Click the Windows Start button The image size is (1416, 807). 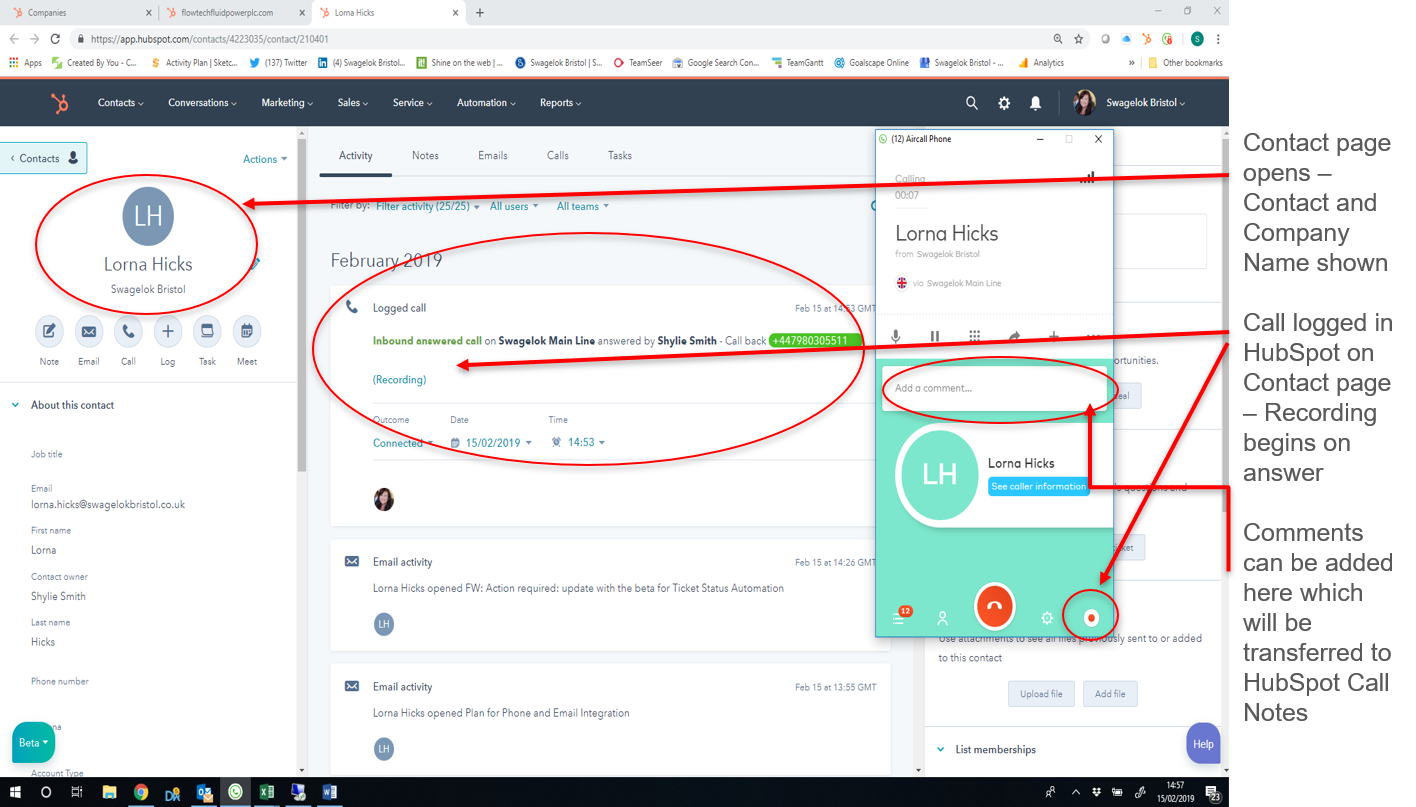[x=15, y=793]
